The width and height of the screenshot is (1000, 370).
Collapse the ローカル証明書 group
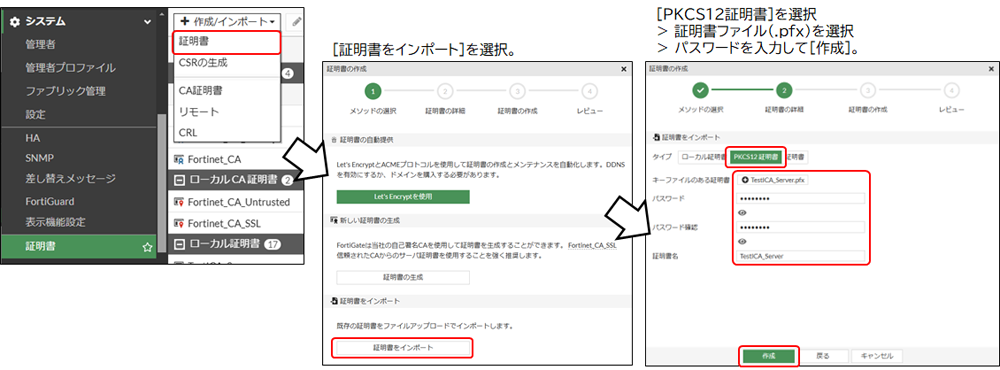179,244
